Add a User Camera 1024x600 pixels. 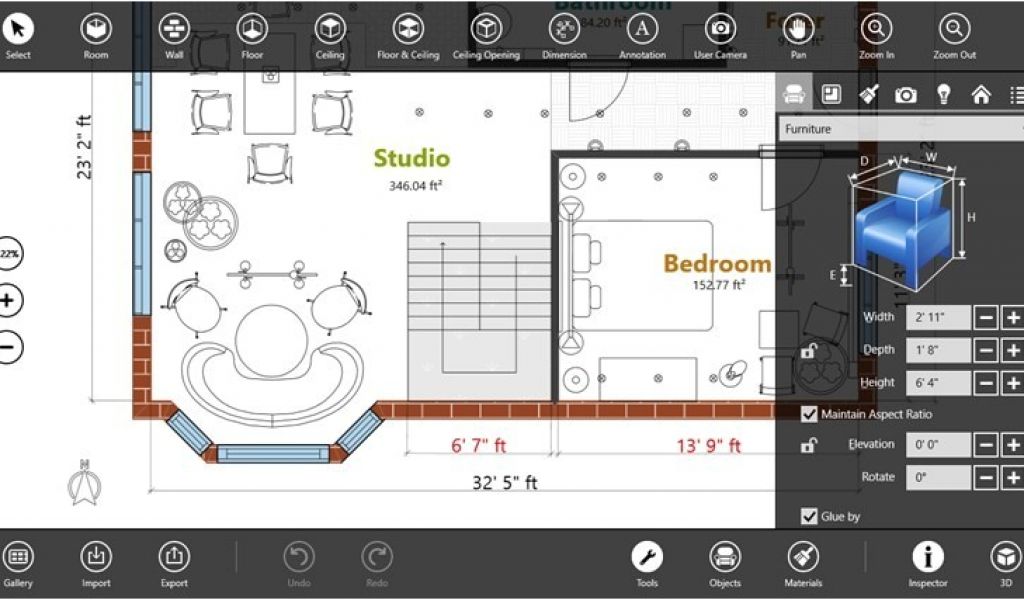(720, 29)
